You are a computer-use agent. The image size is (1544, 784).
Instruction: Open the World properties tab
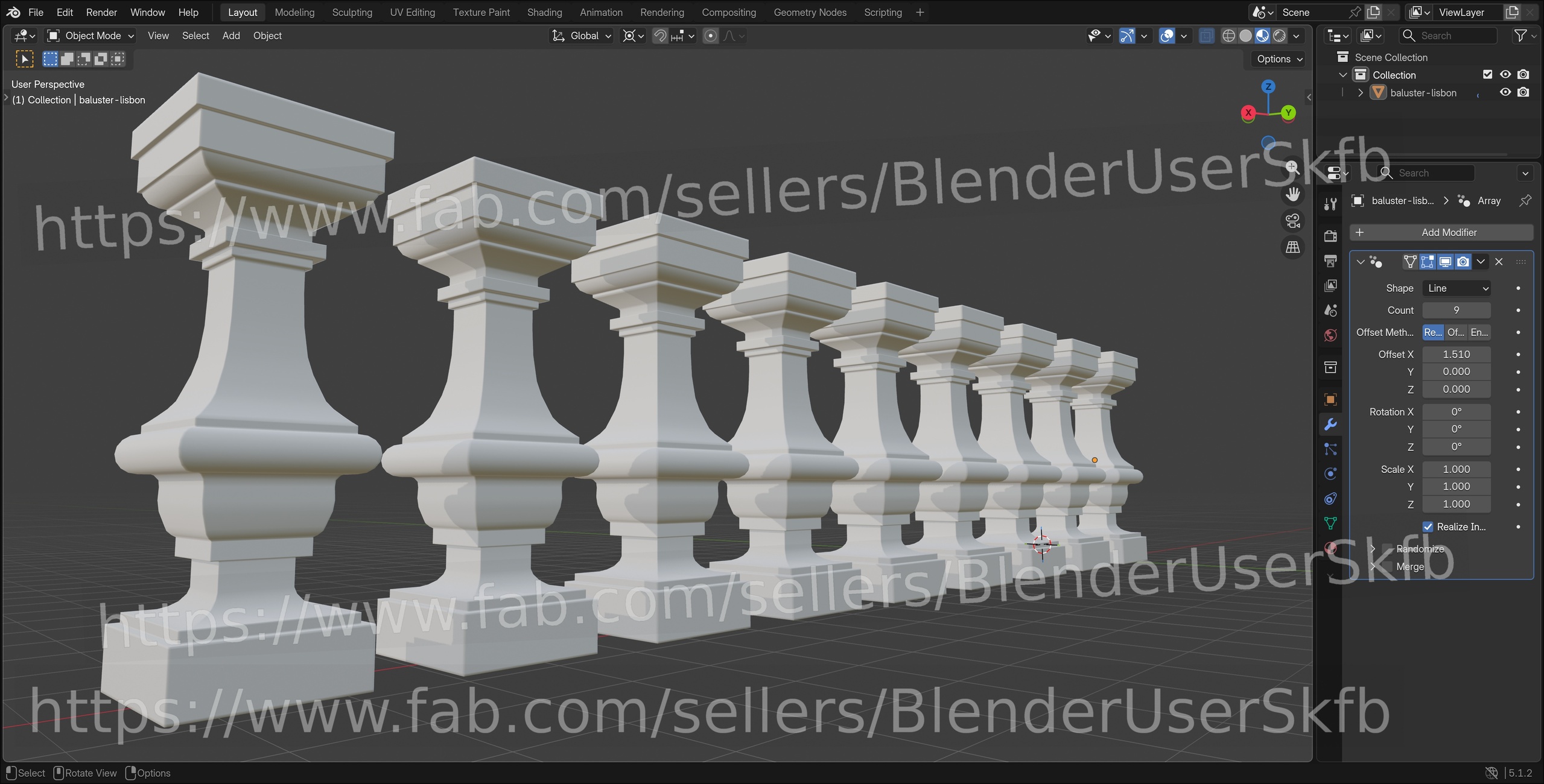coord(1330,335)
